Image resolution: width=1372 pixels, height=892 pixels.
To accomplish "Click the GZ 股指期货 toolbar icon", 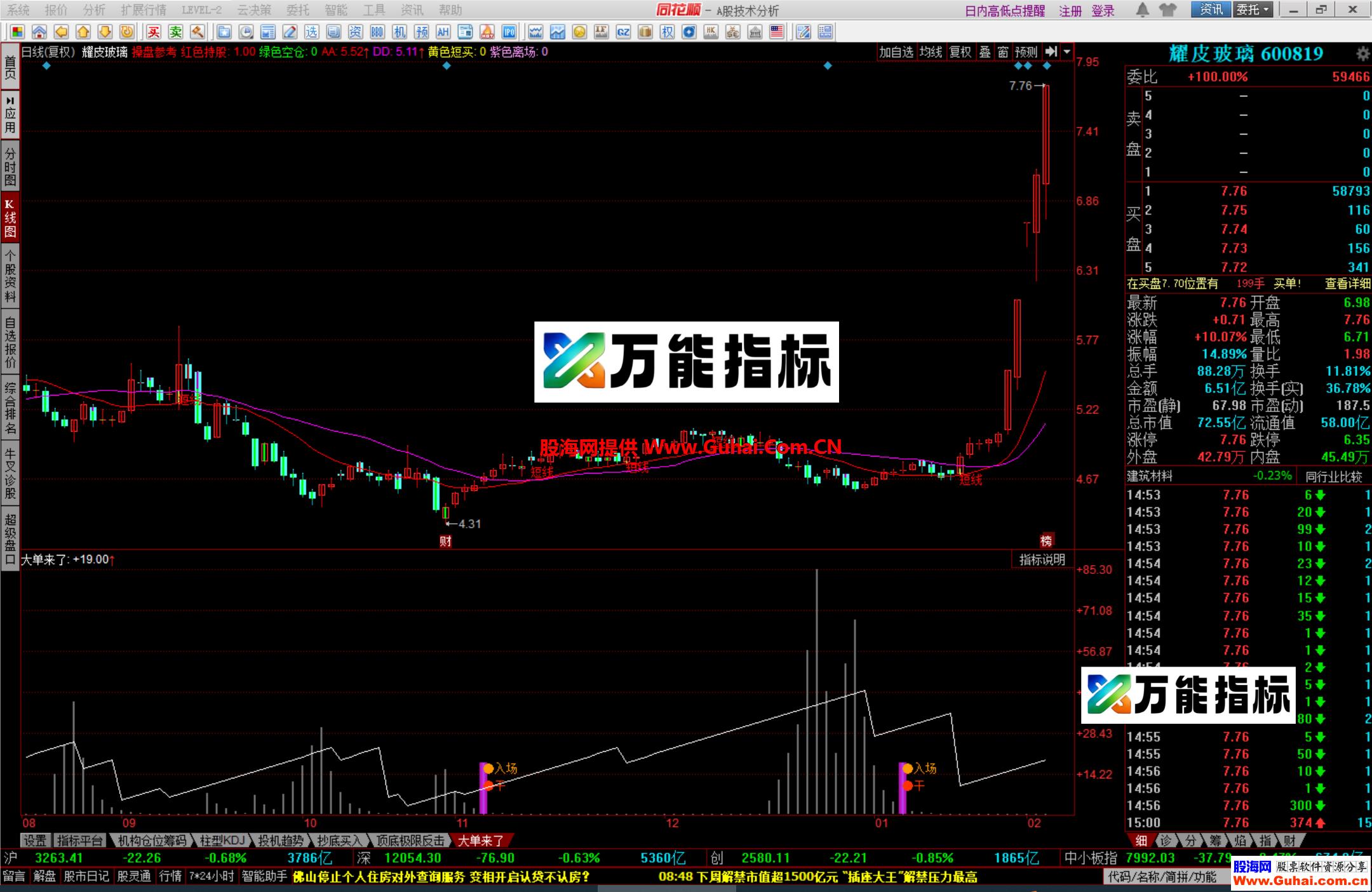I will 622,32.
